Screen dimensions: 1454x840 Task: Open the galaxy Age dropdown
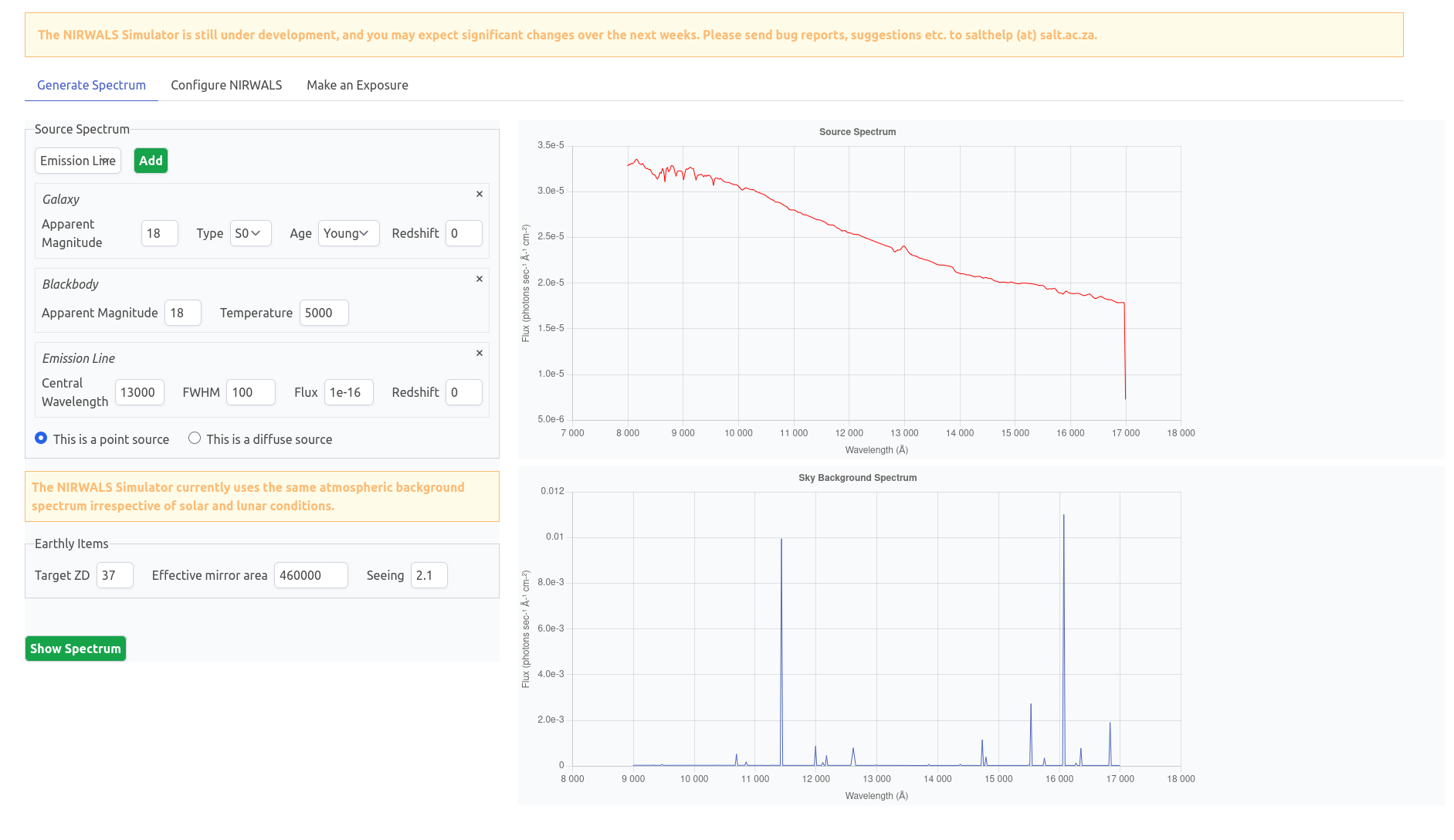pyautogui.click(x=348, y=233)
